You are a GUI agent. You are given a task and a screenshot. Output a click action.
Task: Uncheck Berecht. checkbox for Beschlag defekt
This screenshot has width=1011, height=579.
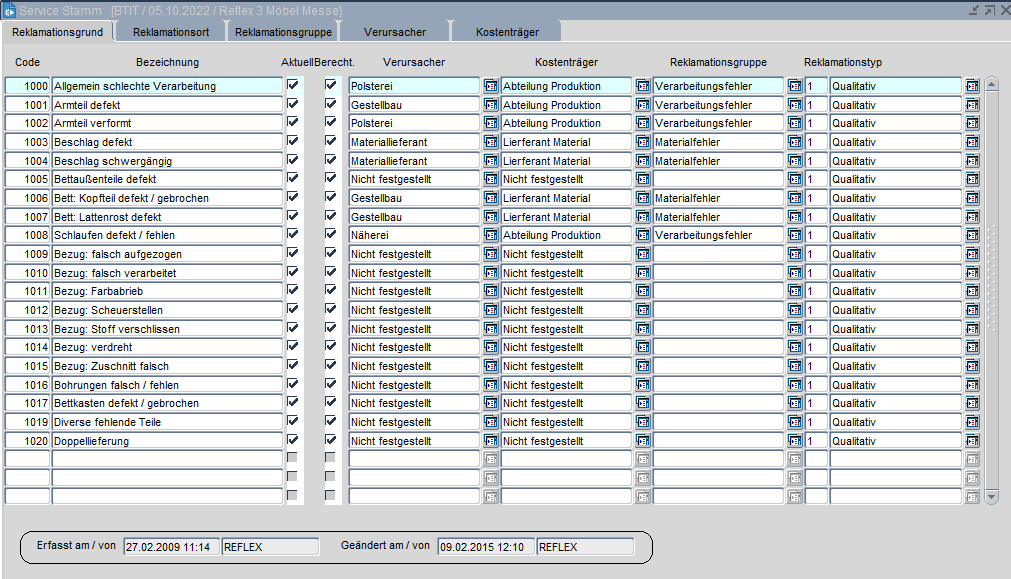[331, 142]
